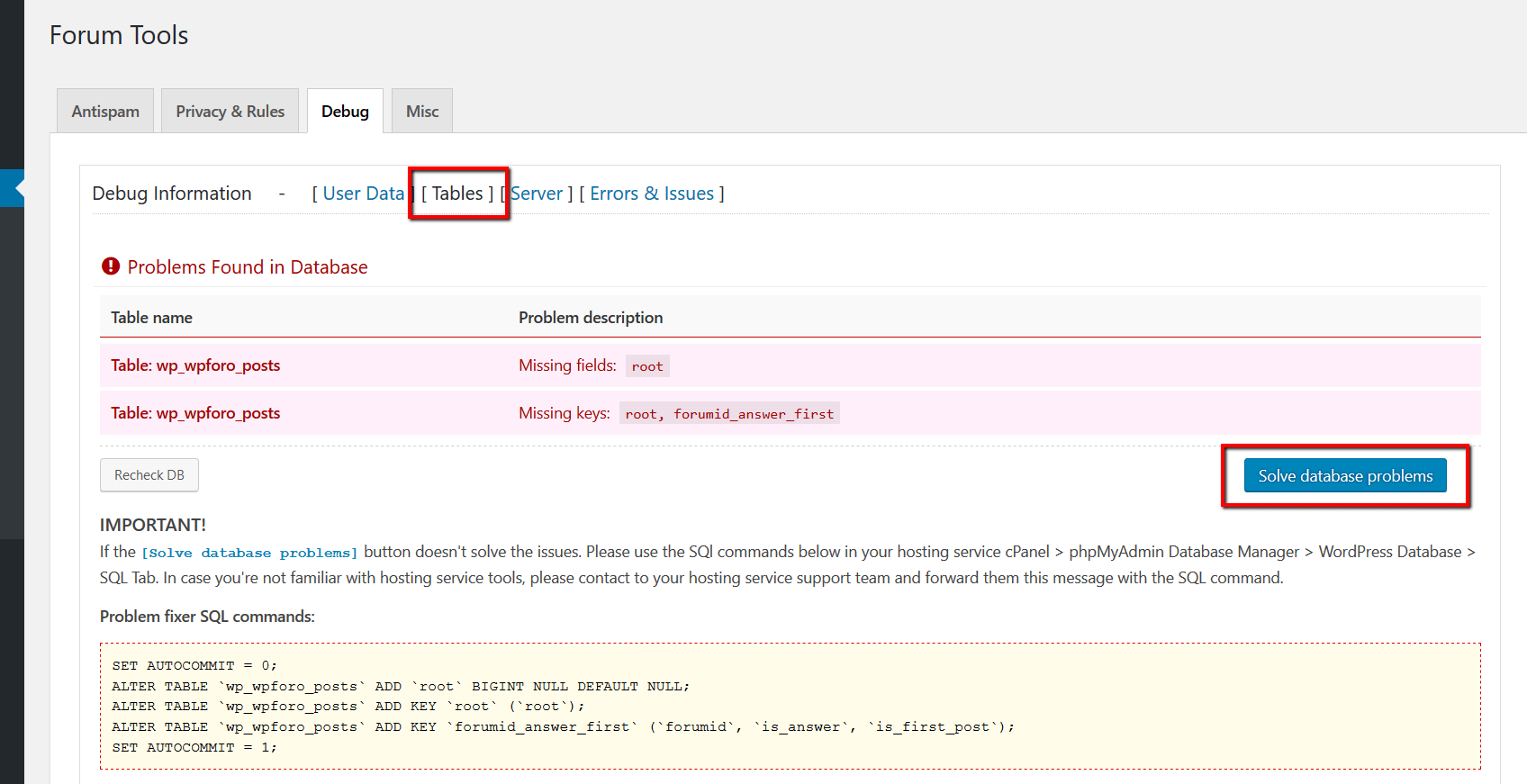This screenshot has width=1527, height=784.
Task: Click the 'root, forumid_answer_first' missing keys tag
Action: click(x=728, y=414)
